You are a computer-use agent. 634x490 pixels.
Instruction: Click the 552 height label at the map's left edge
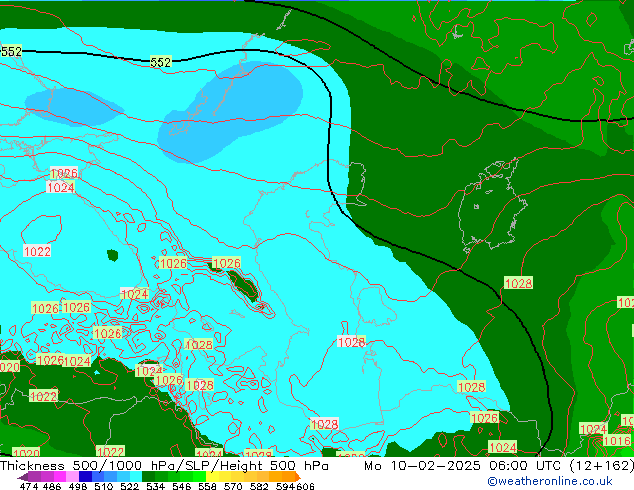coord(11,51)
